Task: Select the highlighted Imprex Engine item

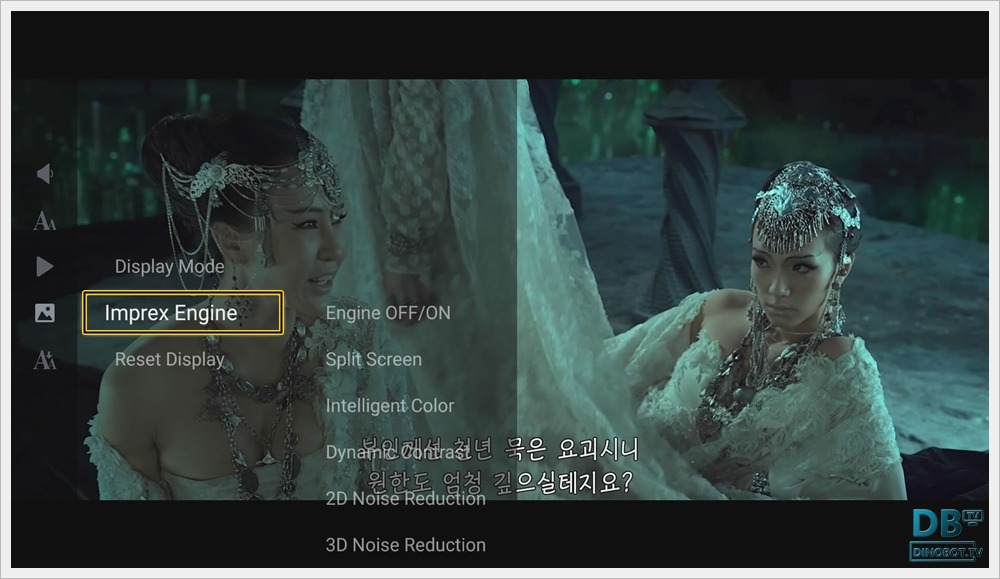Action: (183, 312)
